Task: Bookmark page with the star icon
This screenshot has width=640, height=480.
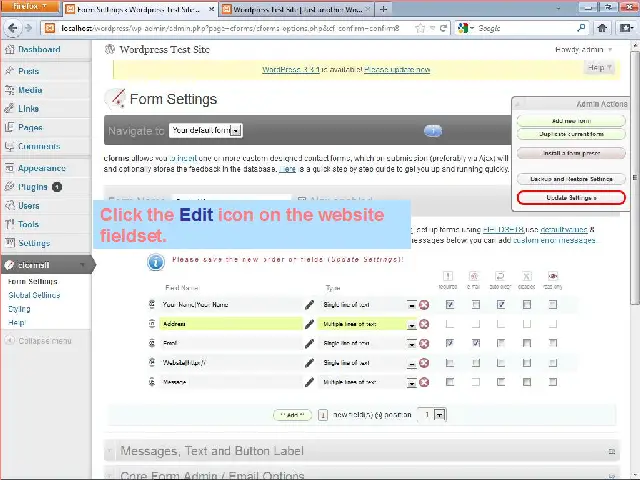Action: click(420, 28)
